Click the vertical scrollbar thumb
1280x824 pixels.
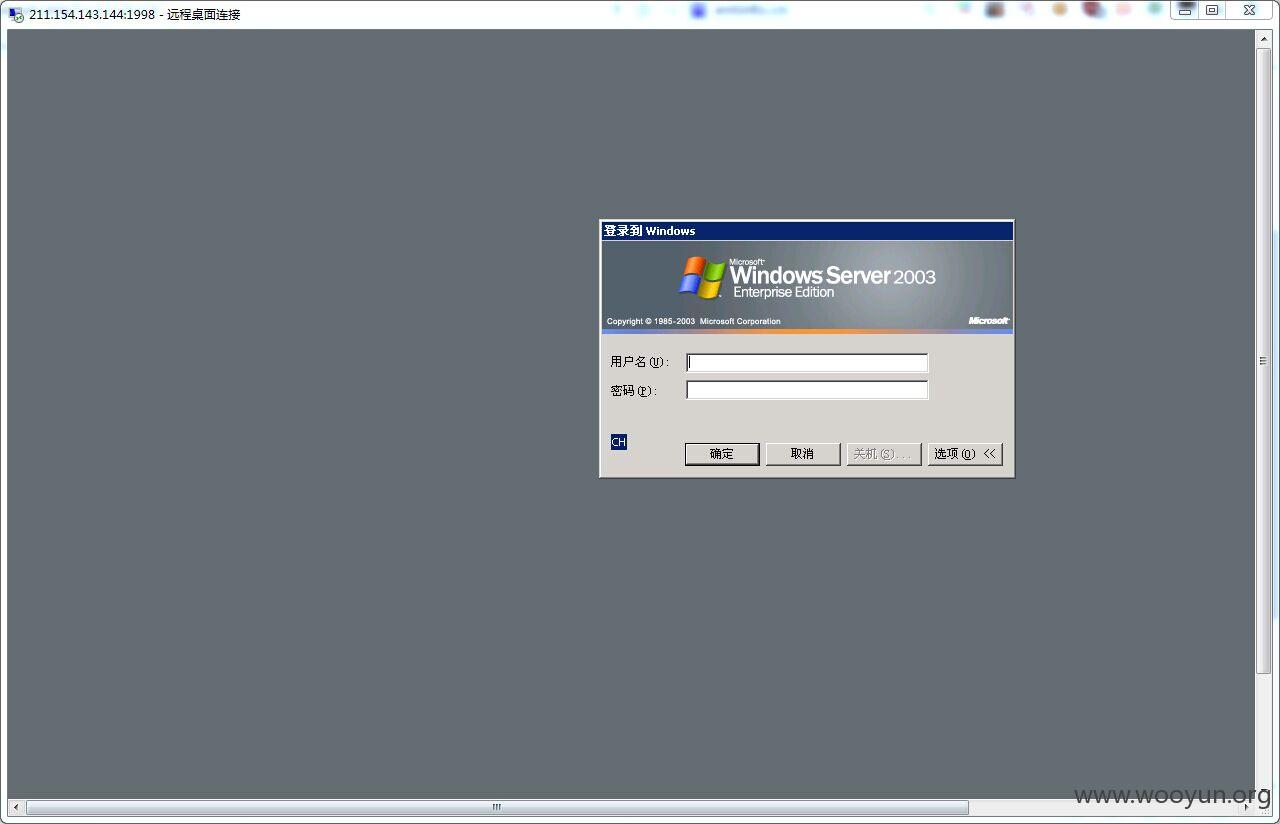coord(1263,360)
